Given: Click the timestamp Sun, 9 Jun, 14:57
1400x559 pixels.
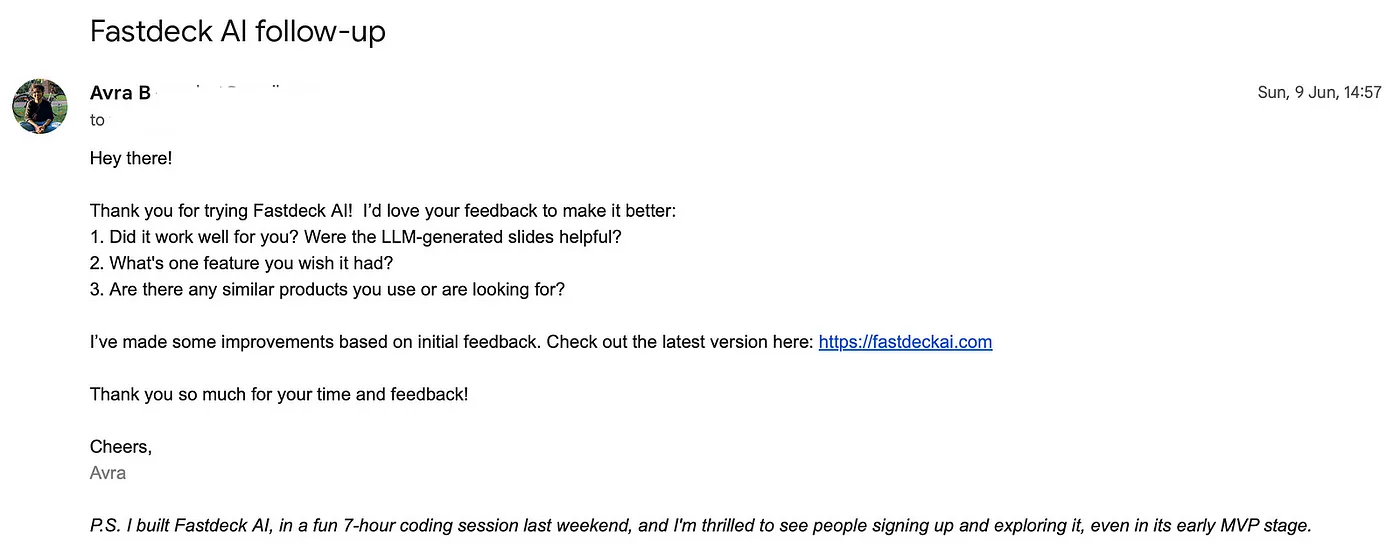Looking at the screenshot, I should tap(1319, 93).
